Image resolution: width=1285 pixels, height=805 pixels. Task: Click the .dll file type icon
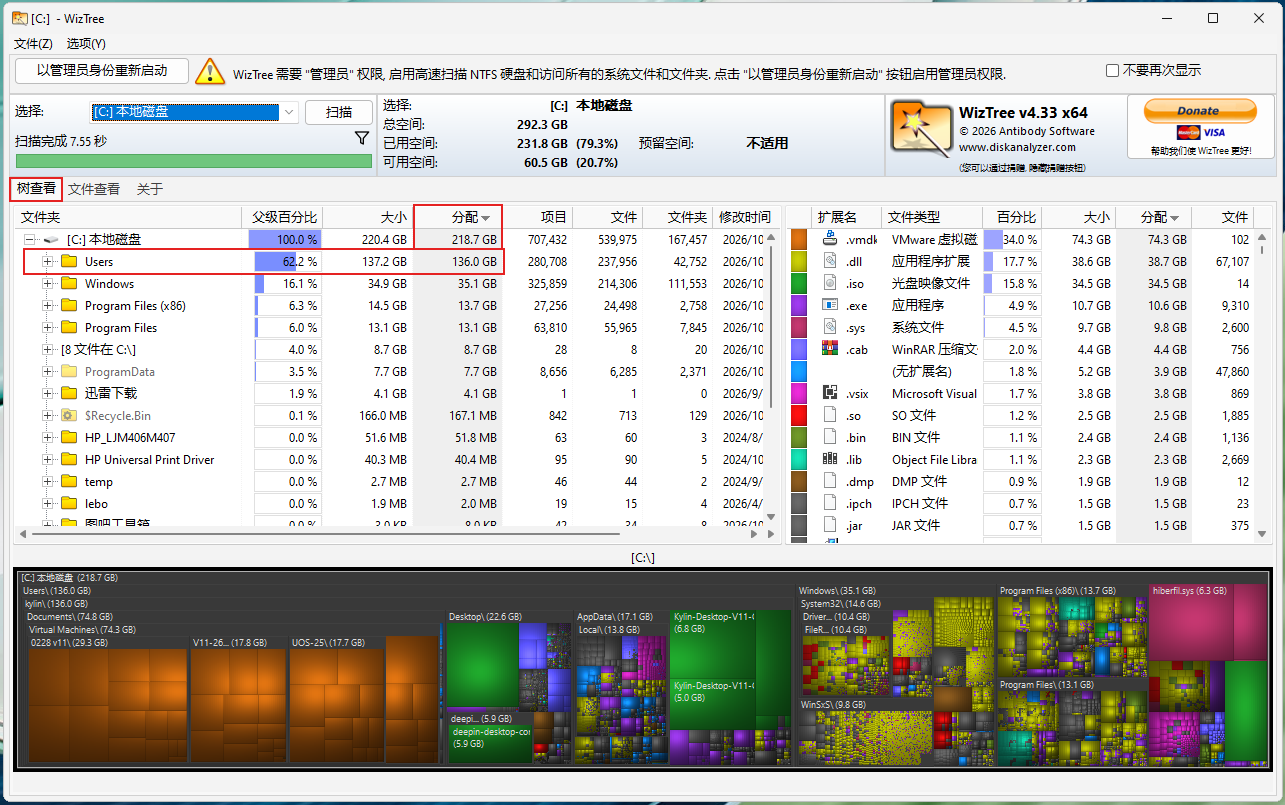click(x=829, y=262)
